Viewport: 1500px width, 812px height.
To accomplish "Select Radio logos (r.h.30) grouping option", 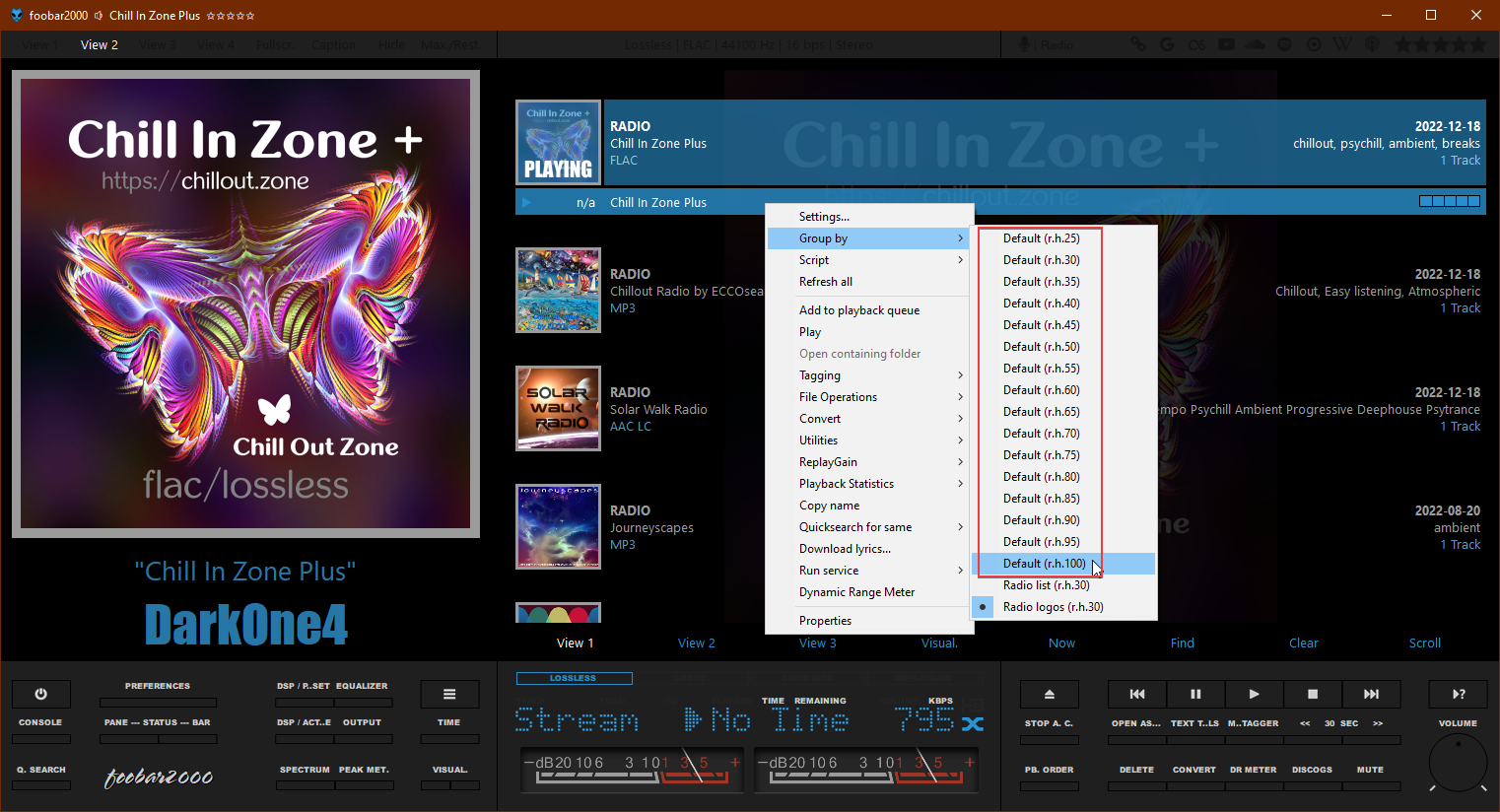I will click(x=1053, y=607).
